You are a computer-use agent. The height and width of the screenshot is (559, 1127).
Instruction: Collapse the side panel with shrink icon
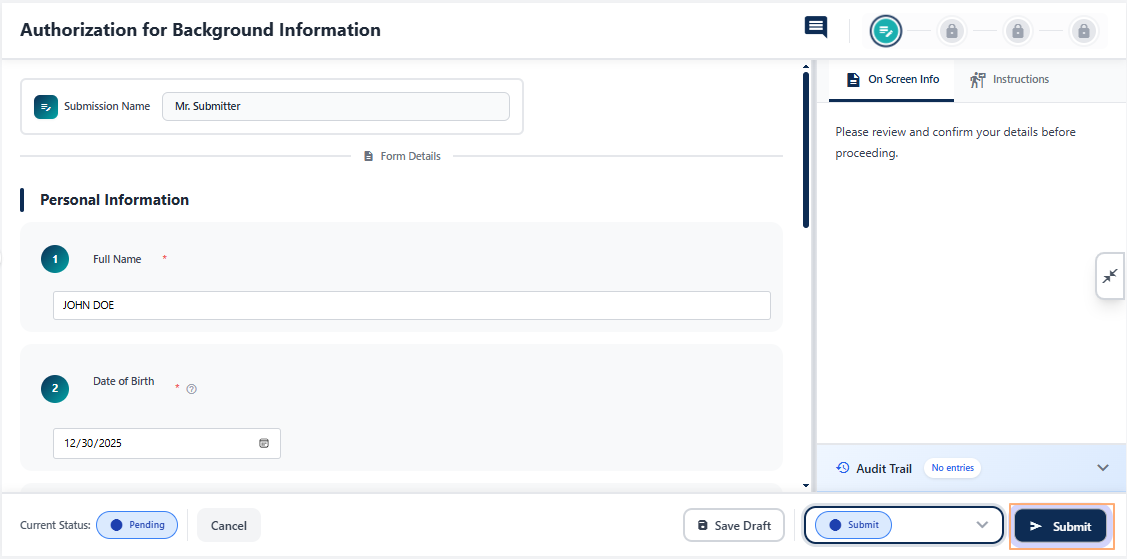point(1110,276)
